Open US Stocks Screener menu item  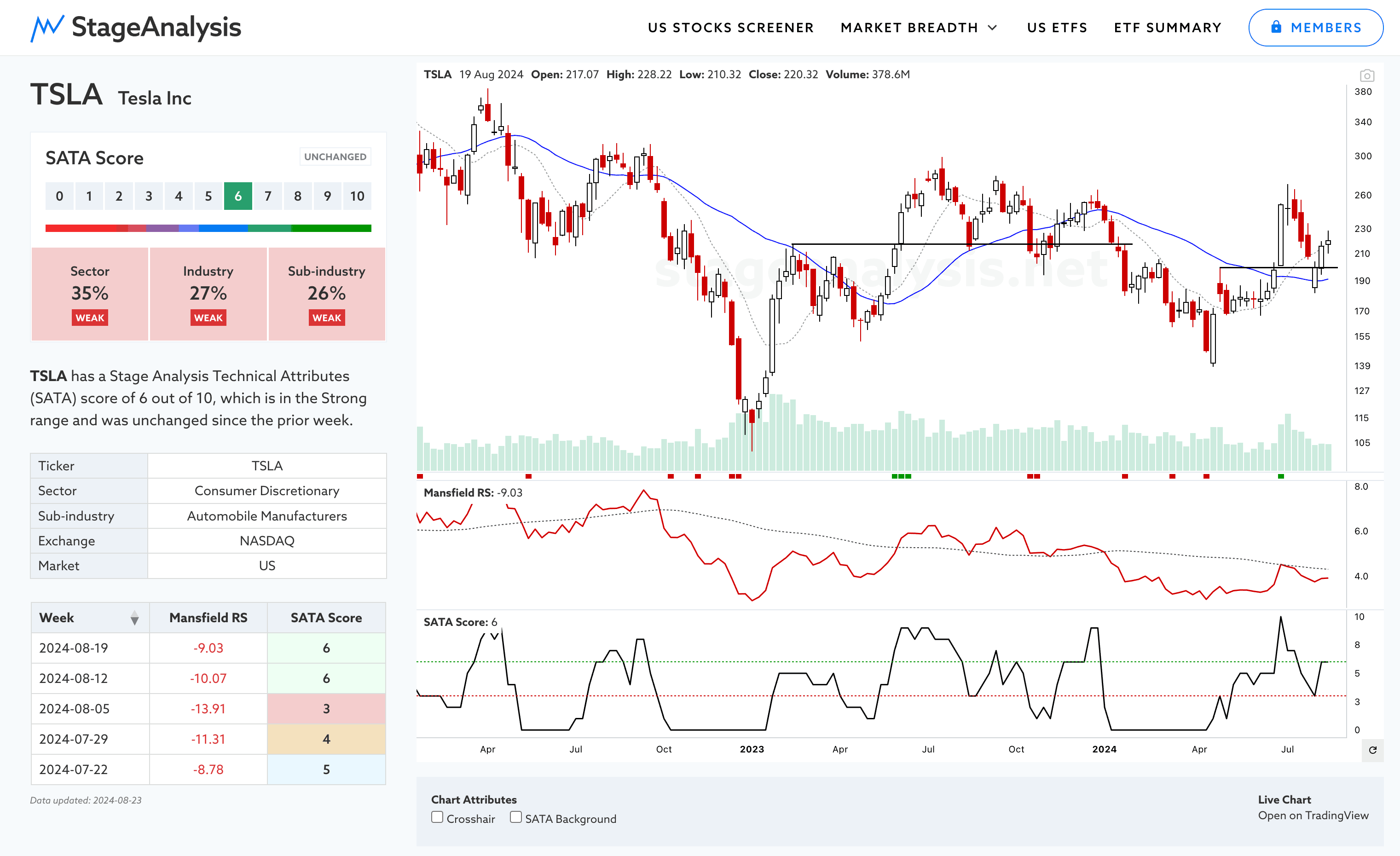[731, 28]
